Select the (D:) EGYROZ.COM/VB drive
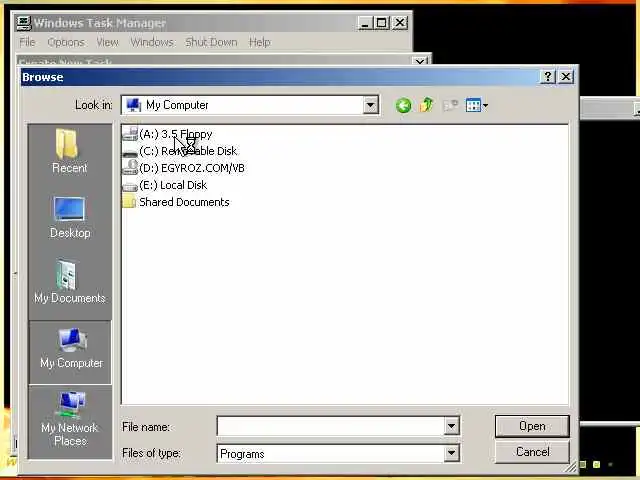The width and height of the screenshot is (640, 480). (184, 168)
